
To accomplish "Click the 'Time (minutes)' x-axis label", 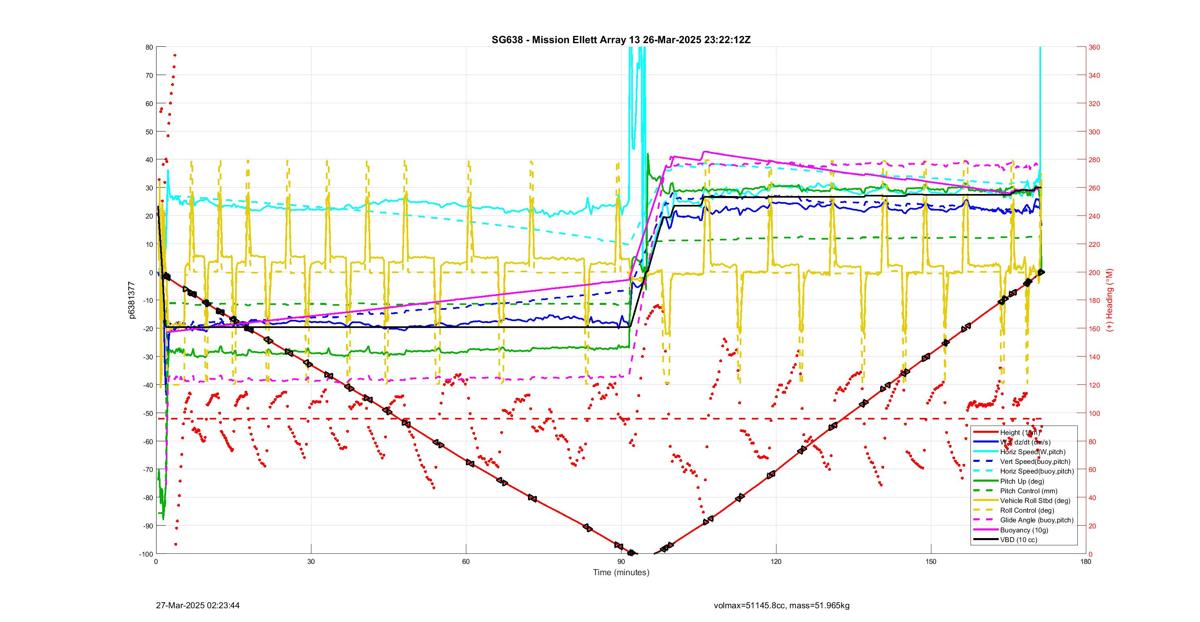I will tap(621, 572).
